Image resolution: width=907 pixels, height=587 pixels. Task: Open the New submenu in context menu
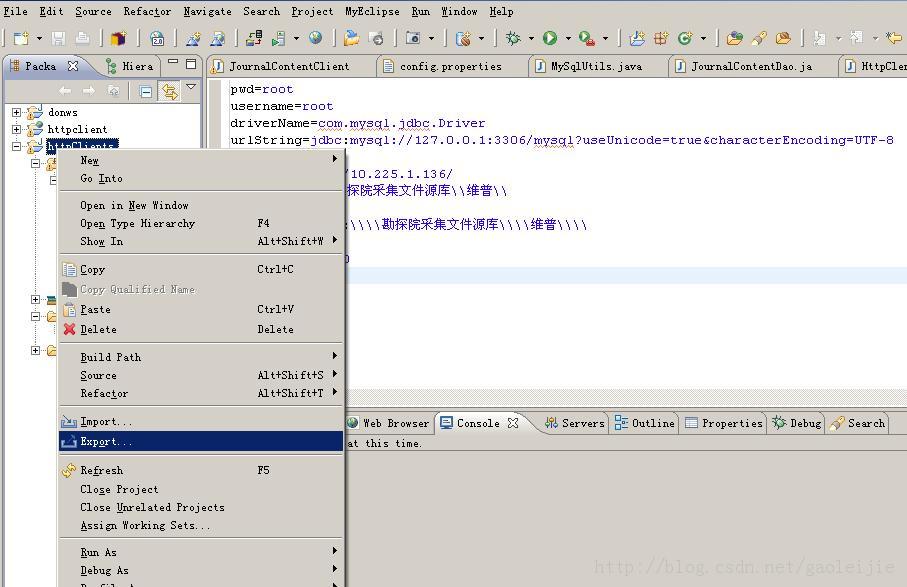[x=201, y=160]
